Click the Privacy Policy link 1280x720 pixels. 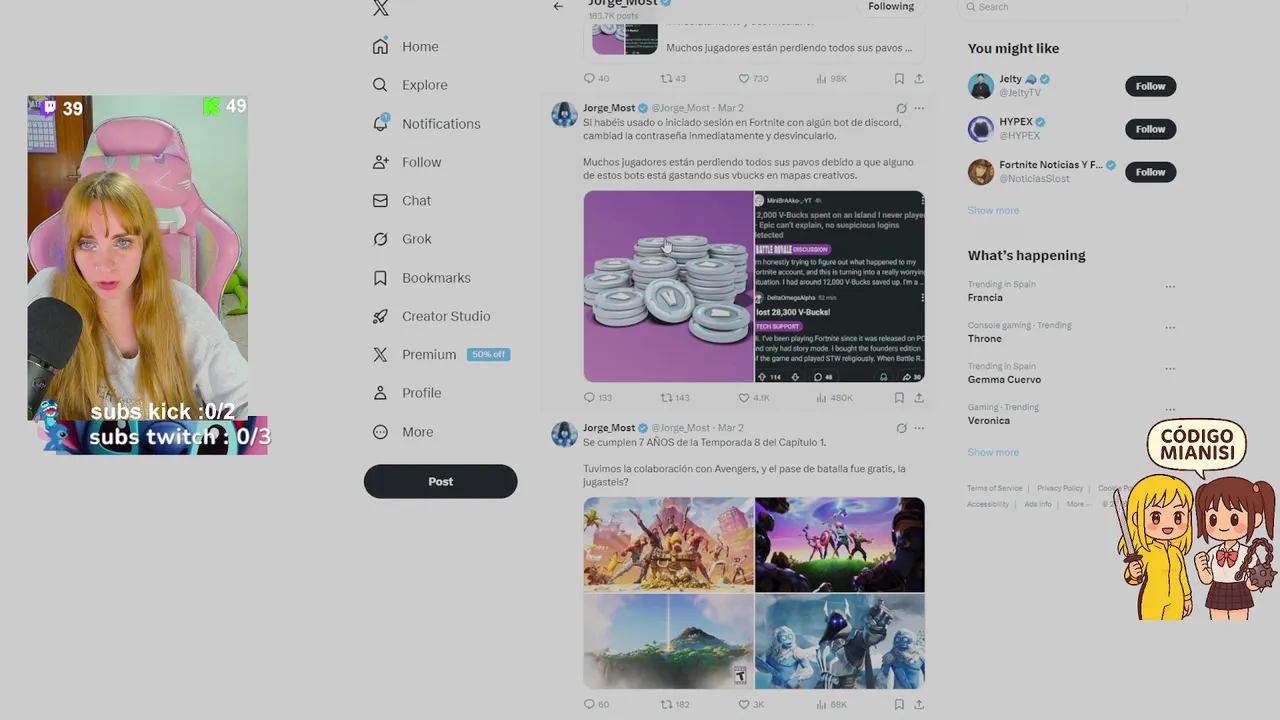1060,489
